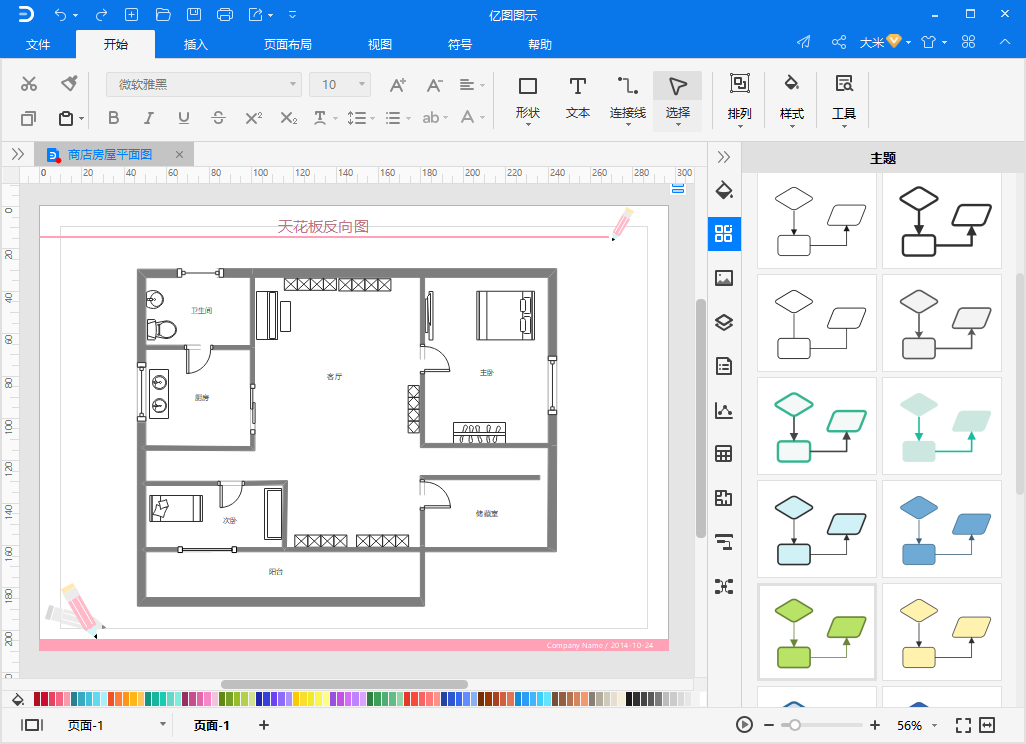Screen dimensions: 1026x744
Task: Open the page properties document icon
Action: 724,366
